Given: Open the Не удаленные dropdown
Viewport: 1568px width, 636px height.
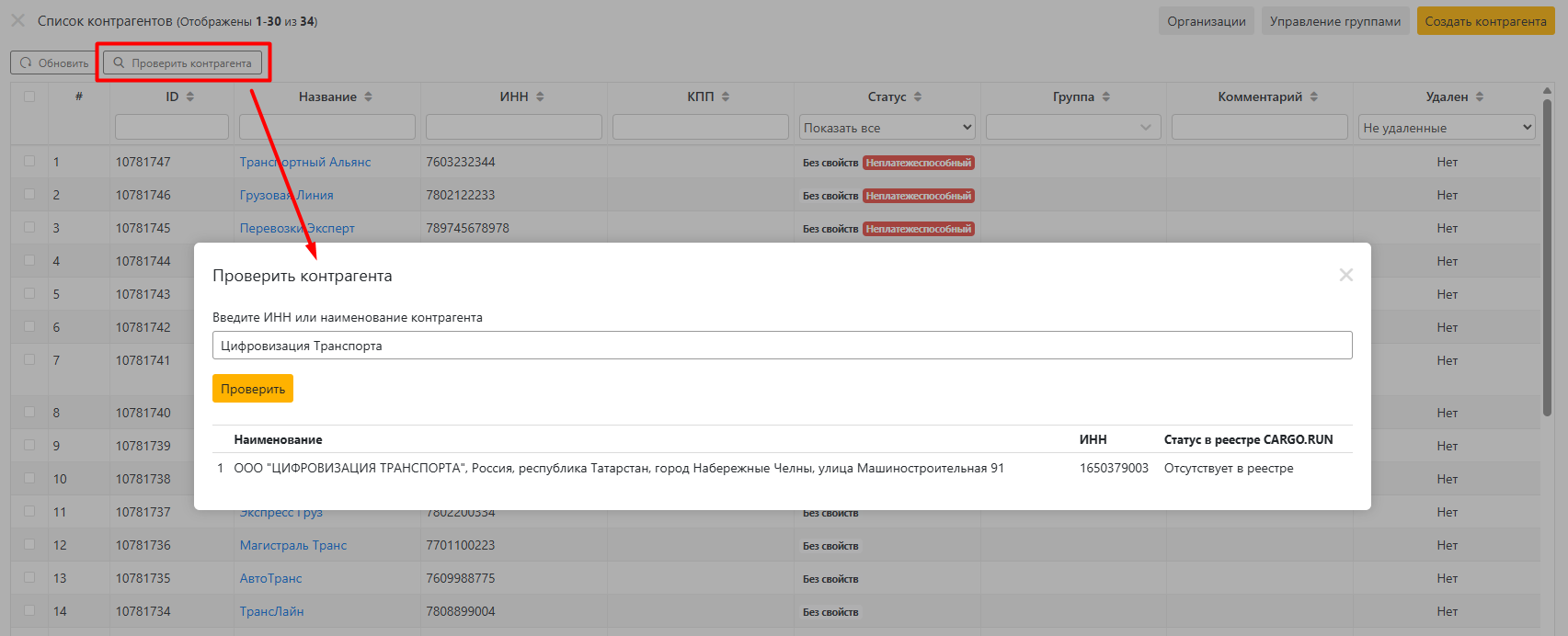Looking at the screenshot, I should pyautogui.click(x=1447, y=128).
